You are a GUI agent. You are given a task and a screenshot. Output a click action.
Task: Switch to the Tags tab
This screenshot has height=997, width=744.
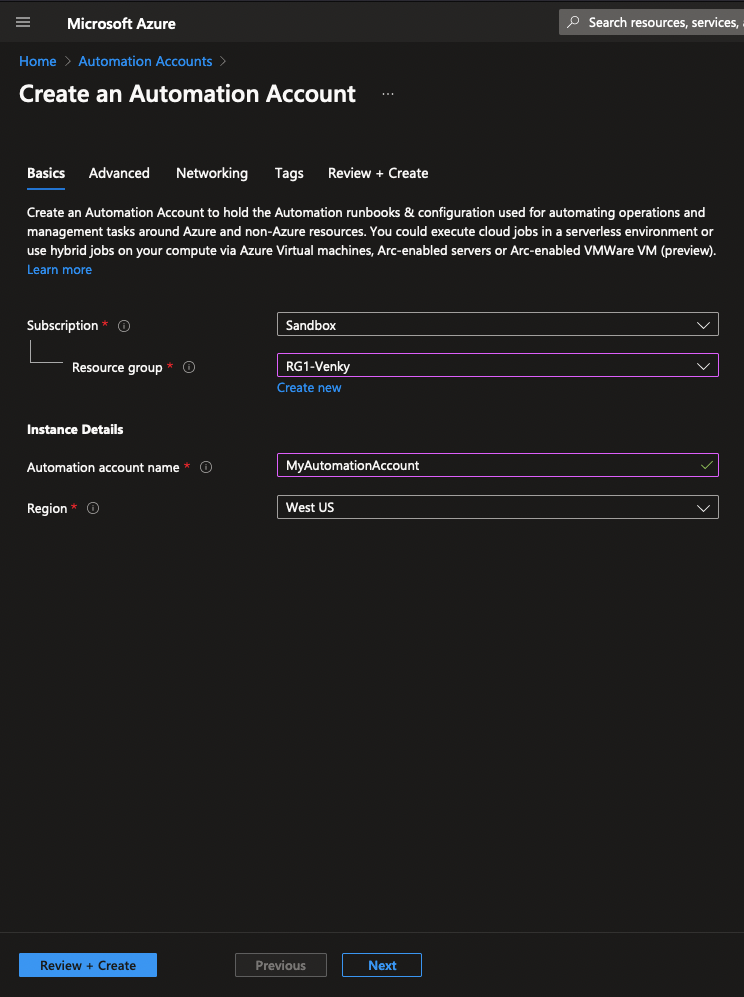pos(289,173)
